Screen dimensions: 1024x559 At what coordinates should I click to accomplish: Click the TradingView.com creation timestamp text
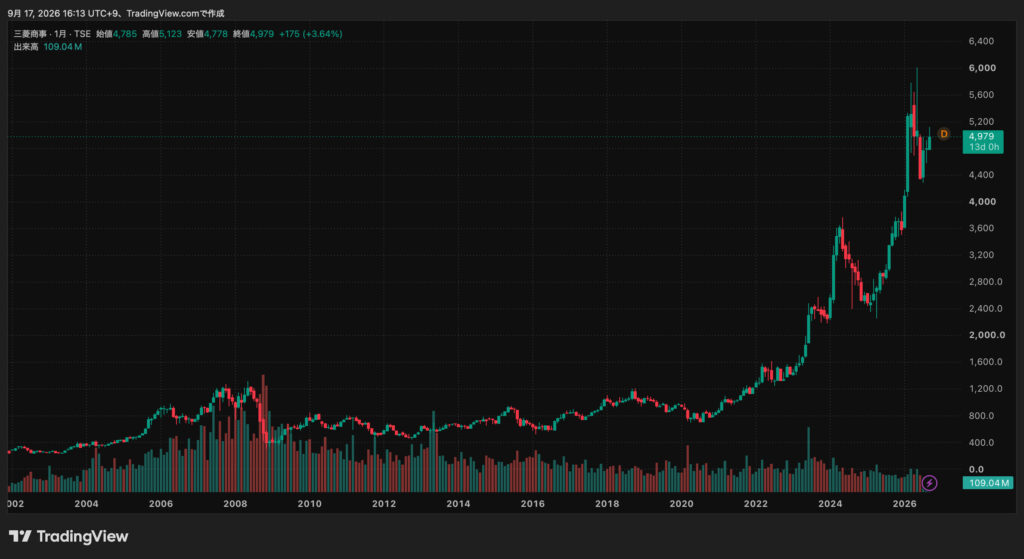tap(116, 13)
